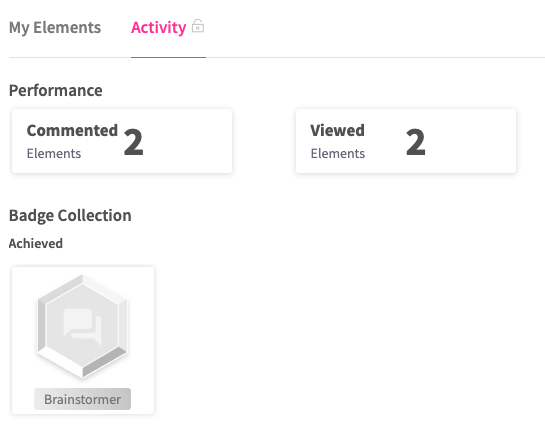Click the Elements link under Viewed
545x428 pixels.
pyautogui.click(x=338, y=153)
